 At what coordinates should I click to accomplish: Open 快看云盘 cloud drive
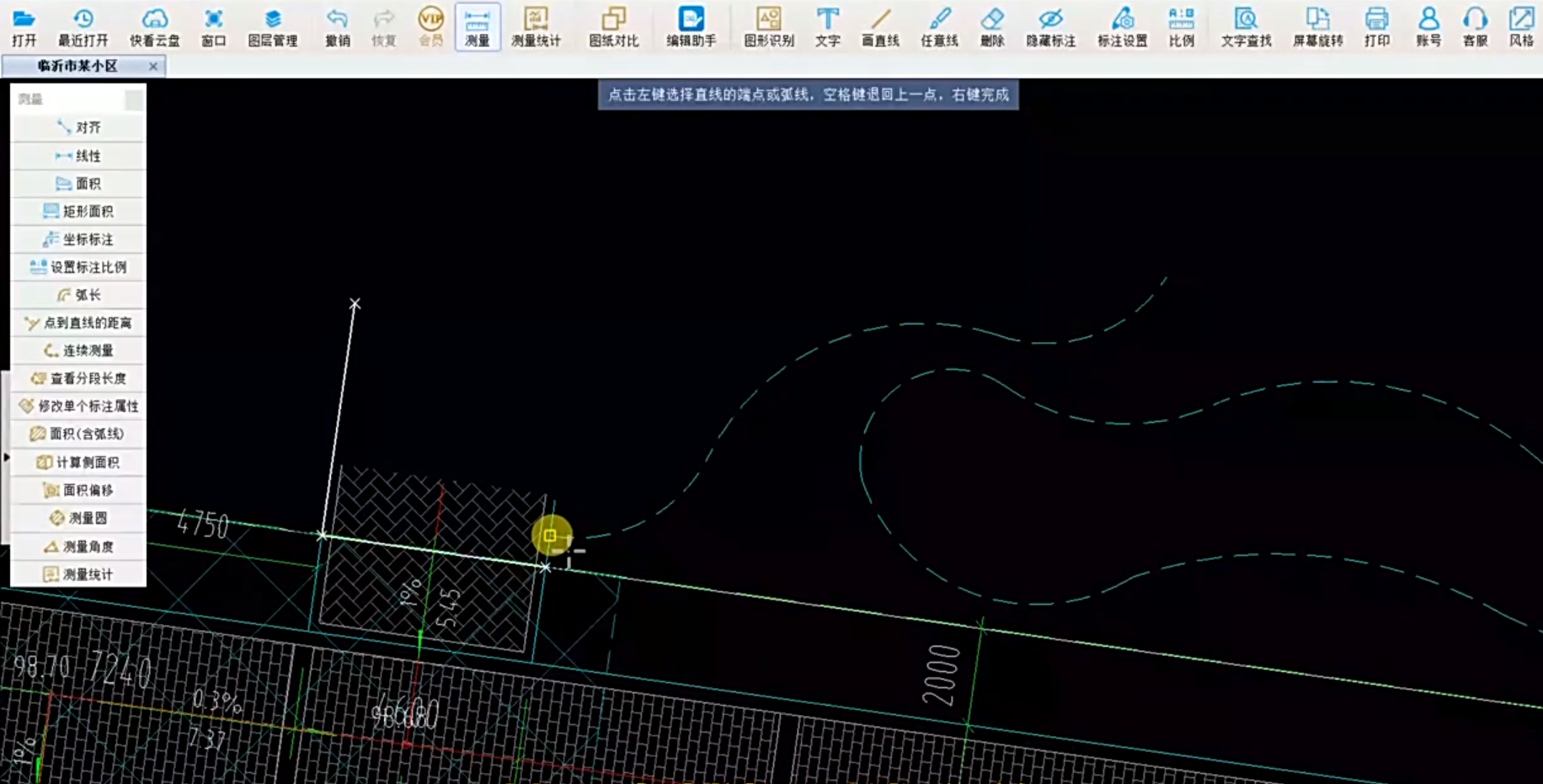coord(154,26)
